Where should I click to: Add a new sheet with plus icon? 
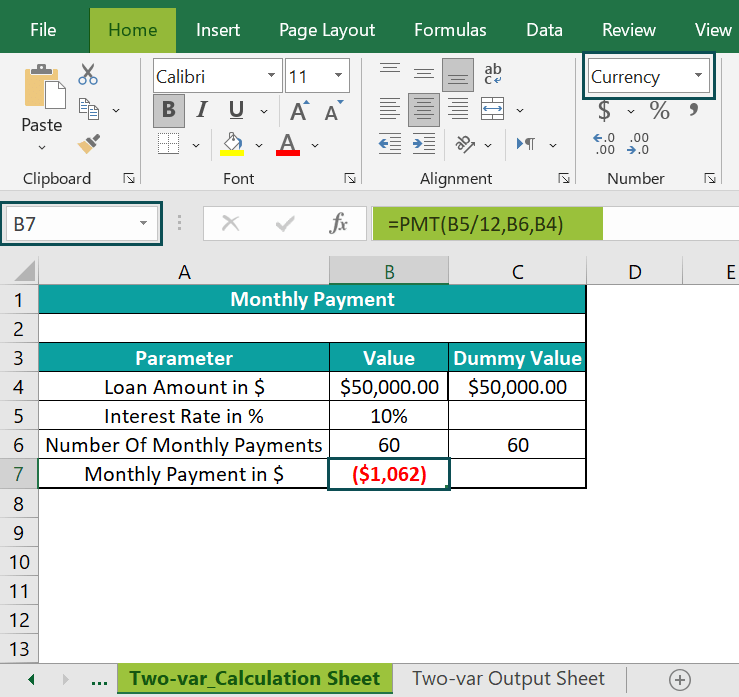coord(680,680)
